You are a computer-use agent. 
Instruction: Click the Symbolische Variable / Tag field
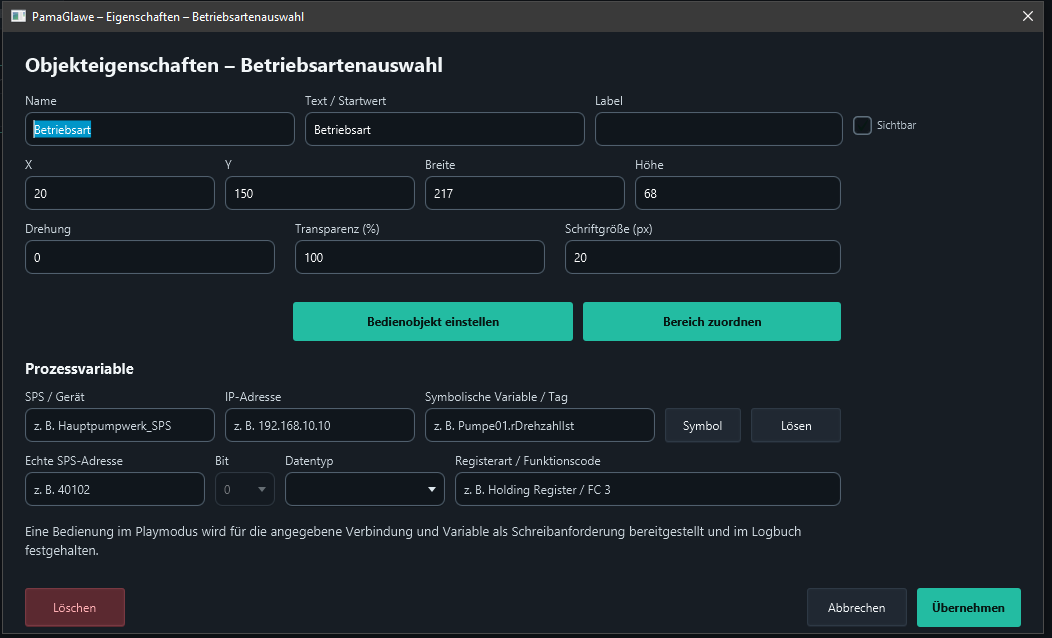click(539, 425)
